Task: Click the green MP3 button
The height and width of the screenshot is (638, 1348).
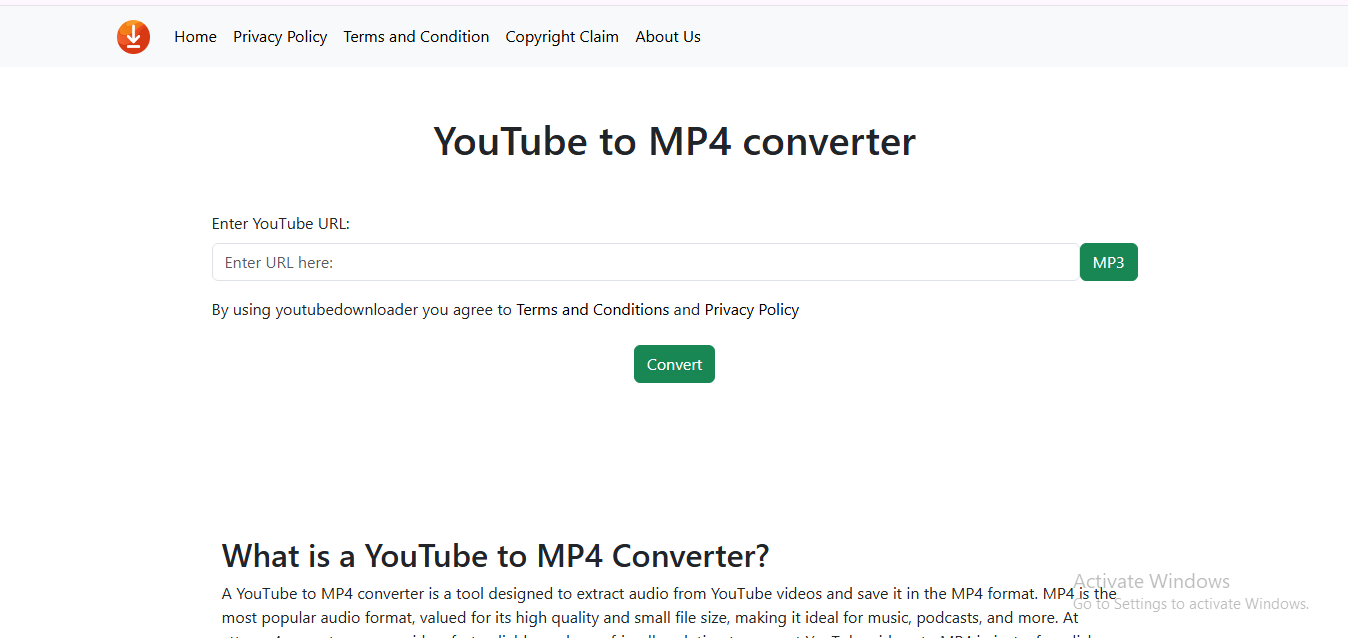Action: coord(1108,262)
